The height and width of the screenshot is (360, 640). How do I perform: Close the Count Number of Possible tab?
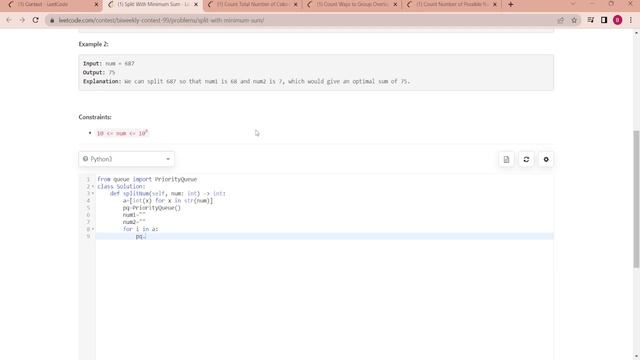(x=495, y=4)
